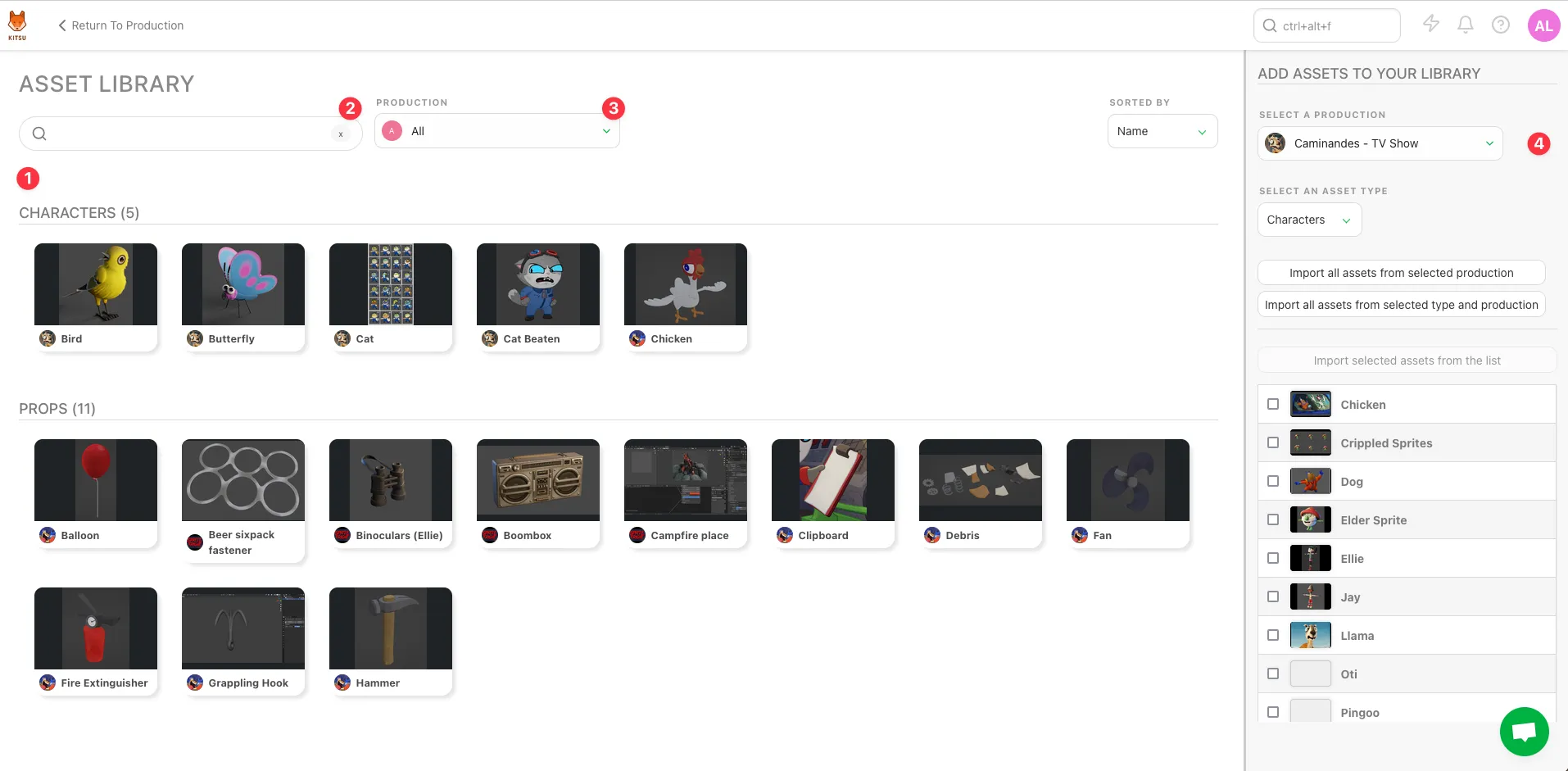This screenshot has width=1568, height=771.
Task: Click the PROPS (11) section heading
Action: [x=57, y=409]
